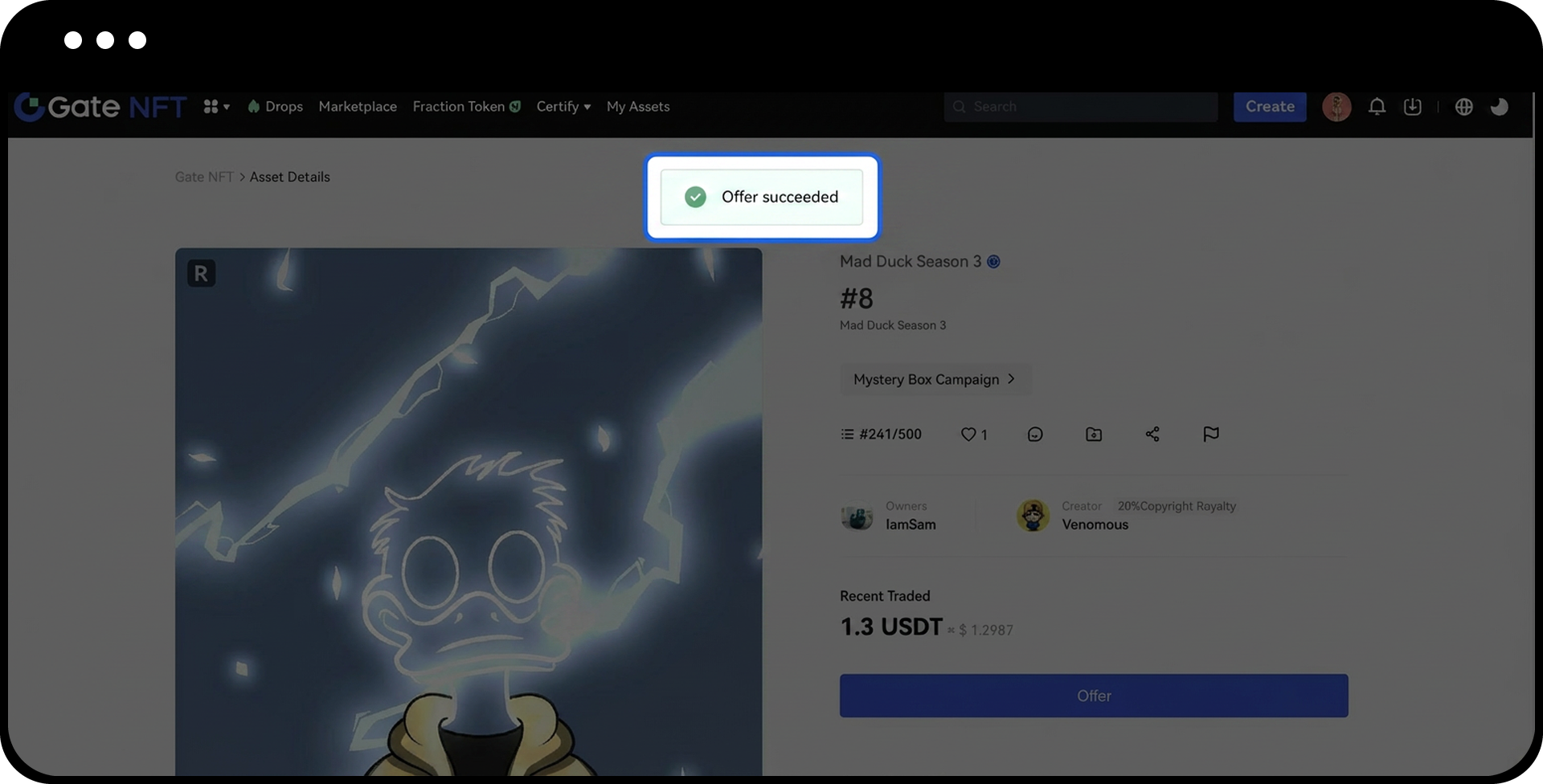1543x784 pixels.
Task: Open the comment bubble icon
Action: point(1035,435)
